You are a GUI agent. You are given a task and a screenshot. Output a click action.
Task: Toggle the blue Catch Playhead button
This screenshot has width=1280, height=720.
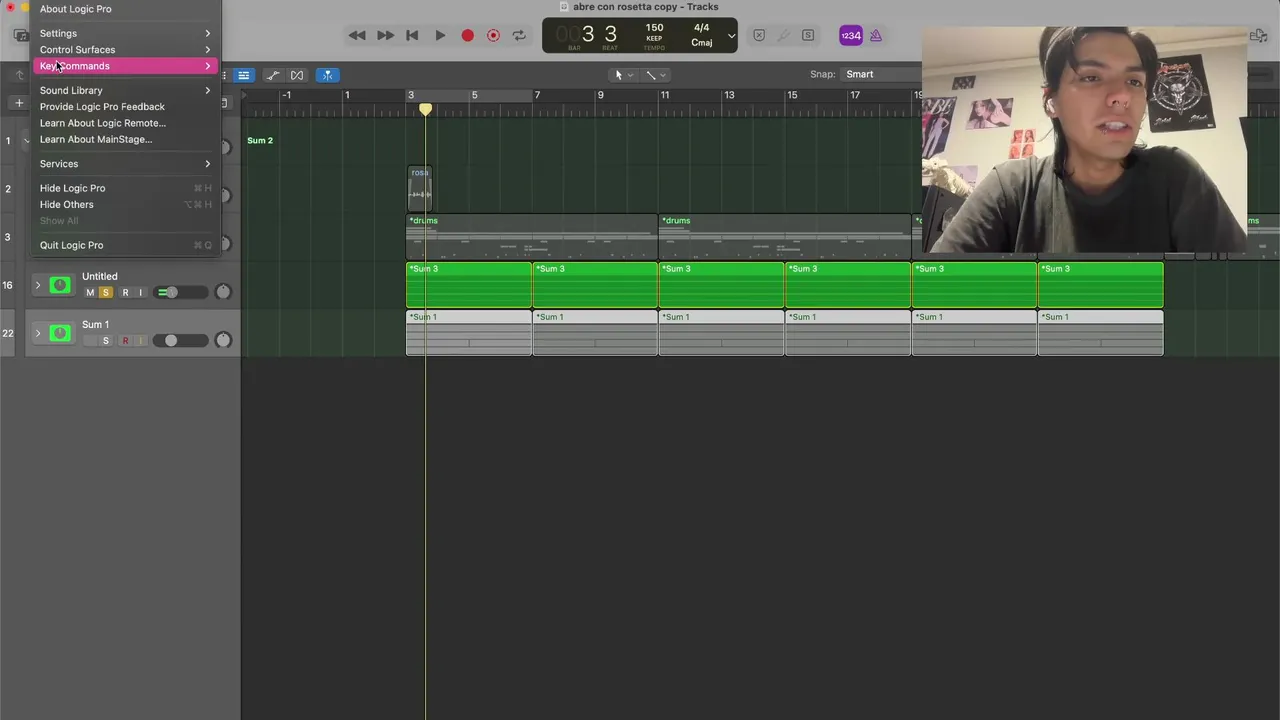coord(327,75)
